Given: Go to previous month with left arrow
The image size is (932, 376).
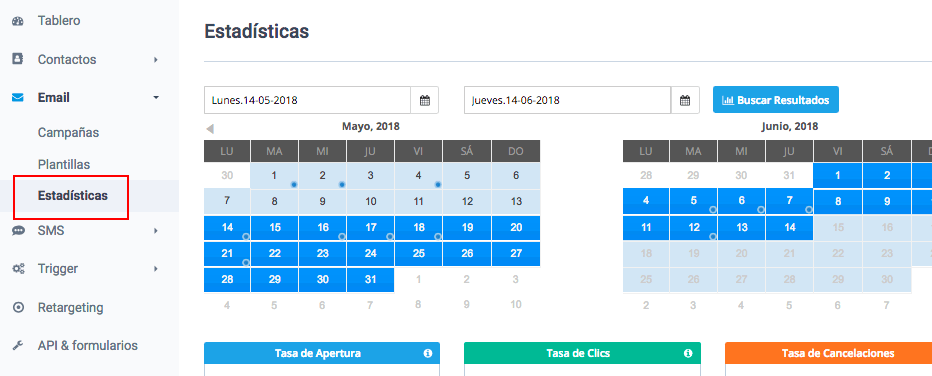Looking at the screenshot, I should (209, 129).
